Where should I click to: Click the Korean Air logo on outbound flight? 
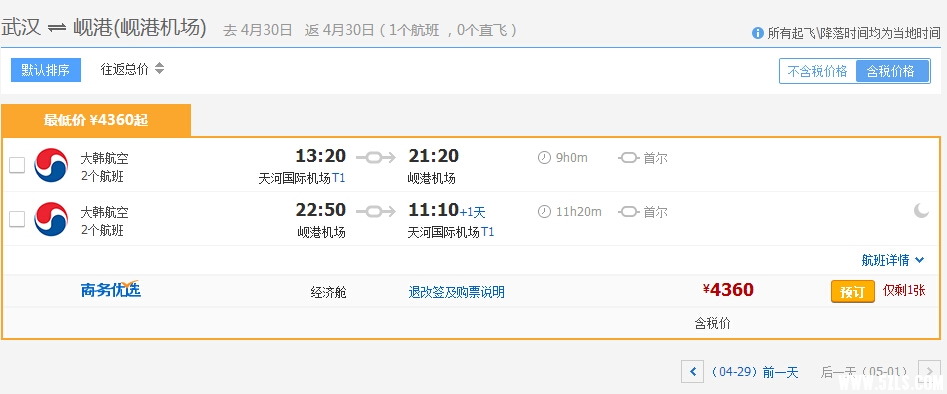(51, 165)
